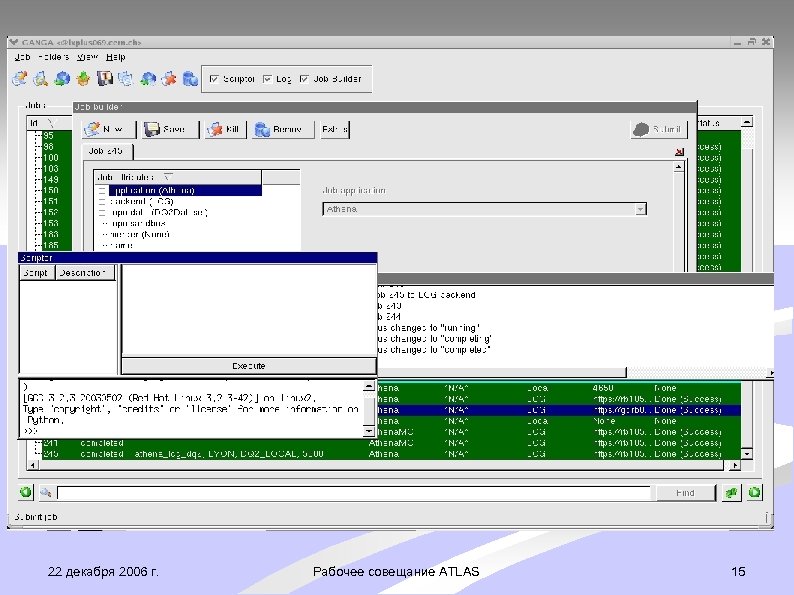Click the red close icon on Job 245 tab

pos(680,151)
